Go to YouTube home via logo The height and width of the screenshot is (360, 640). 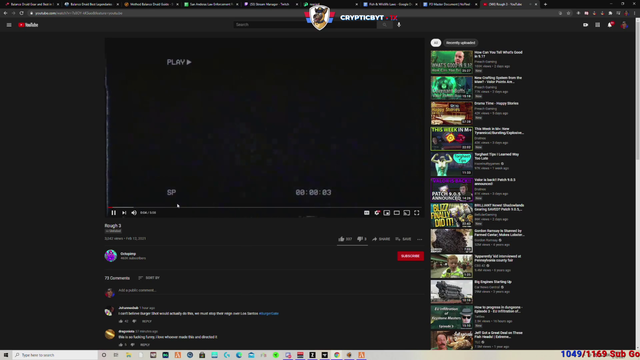pos(28,25)
